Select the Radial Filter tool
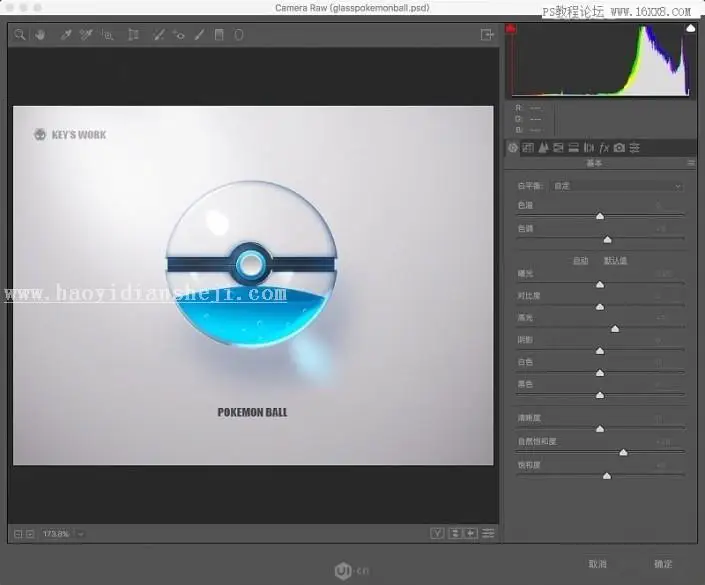 point(239,35)
